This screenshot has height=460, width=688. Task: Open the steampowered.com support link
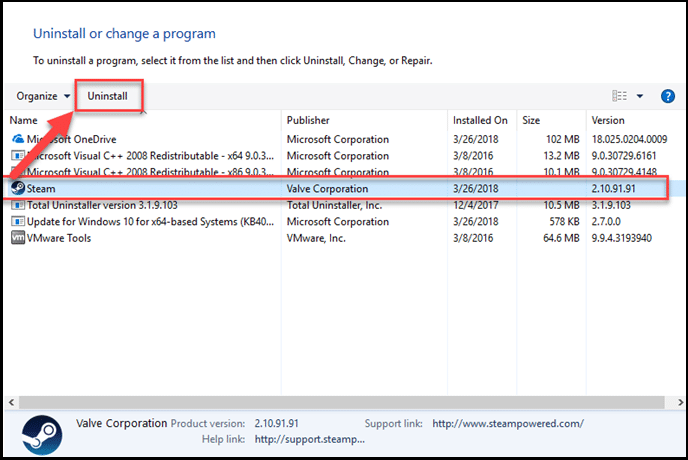tap(508, 424)
